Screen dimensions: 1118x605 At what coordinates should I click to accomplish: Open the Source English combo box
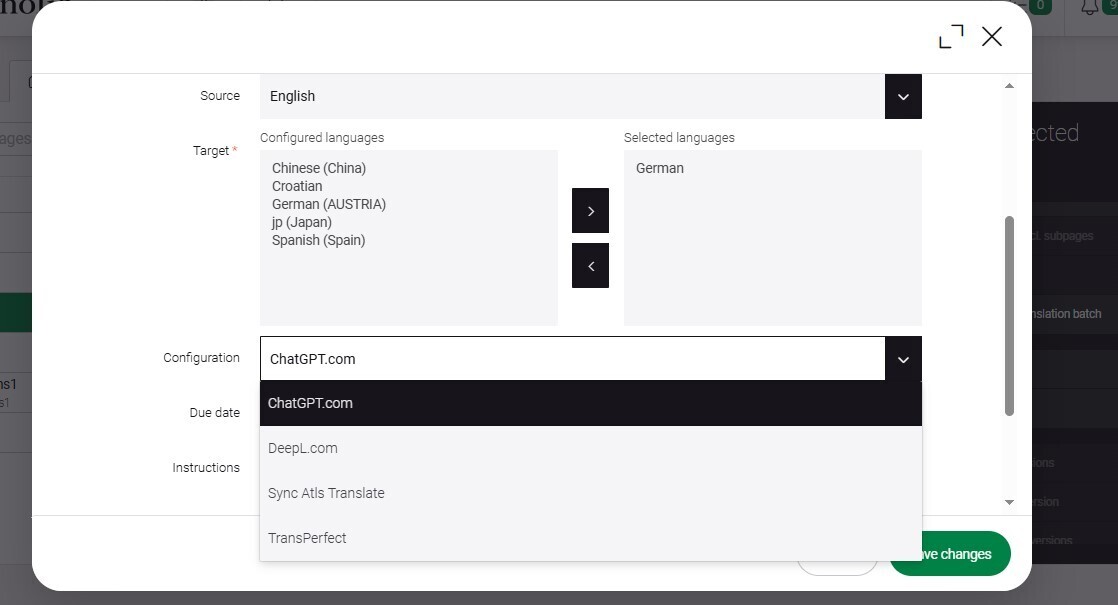coord(572,97)
